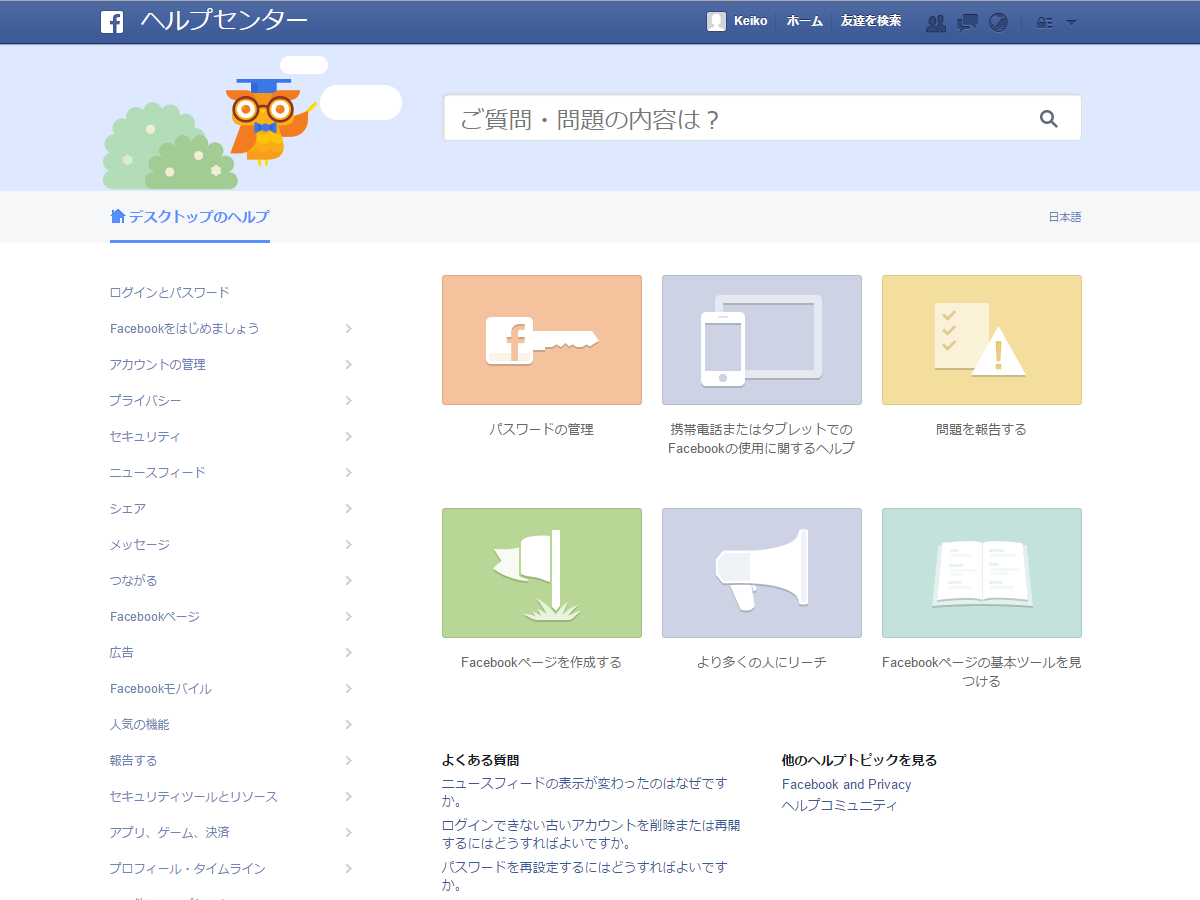Expand the セキュリティツールとリソース chevron

pos(348,796)
